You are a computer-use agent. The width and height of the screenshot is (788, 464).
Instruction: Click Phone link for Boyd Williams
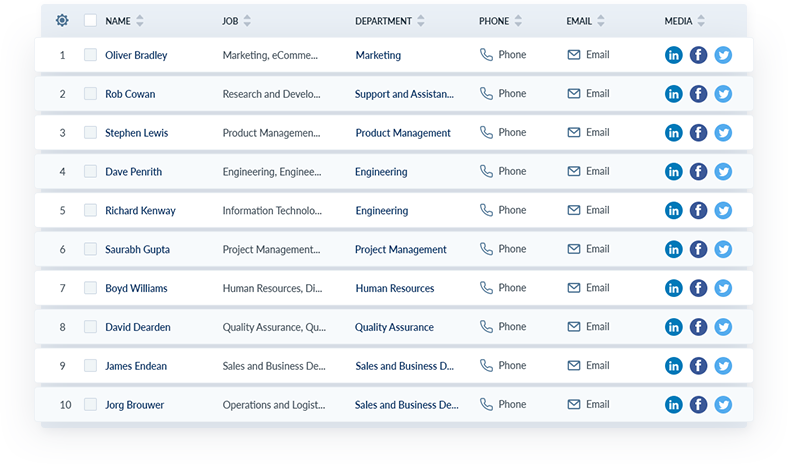point(503,288)
